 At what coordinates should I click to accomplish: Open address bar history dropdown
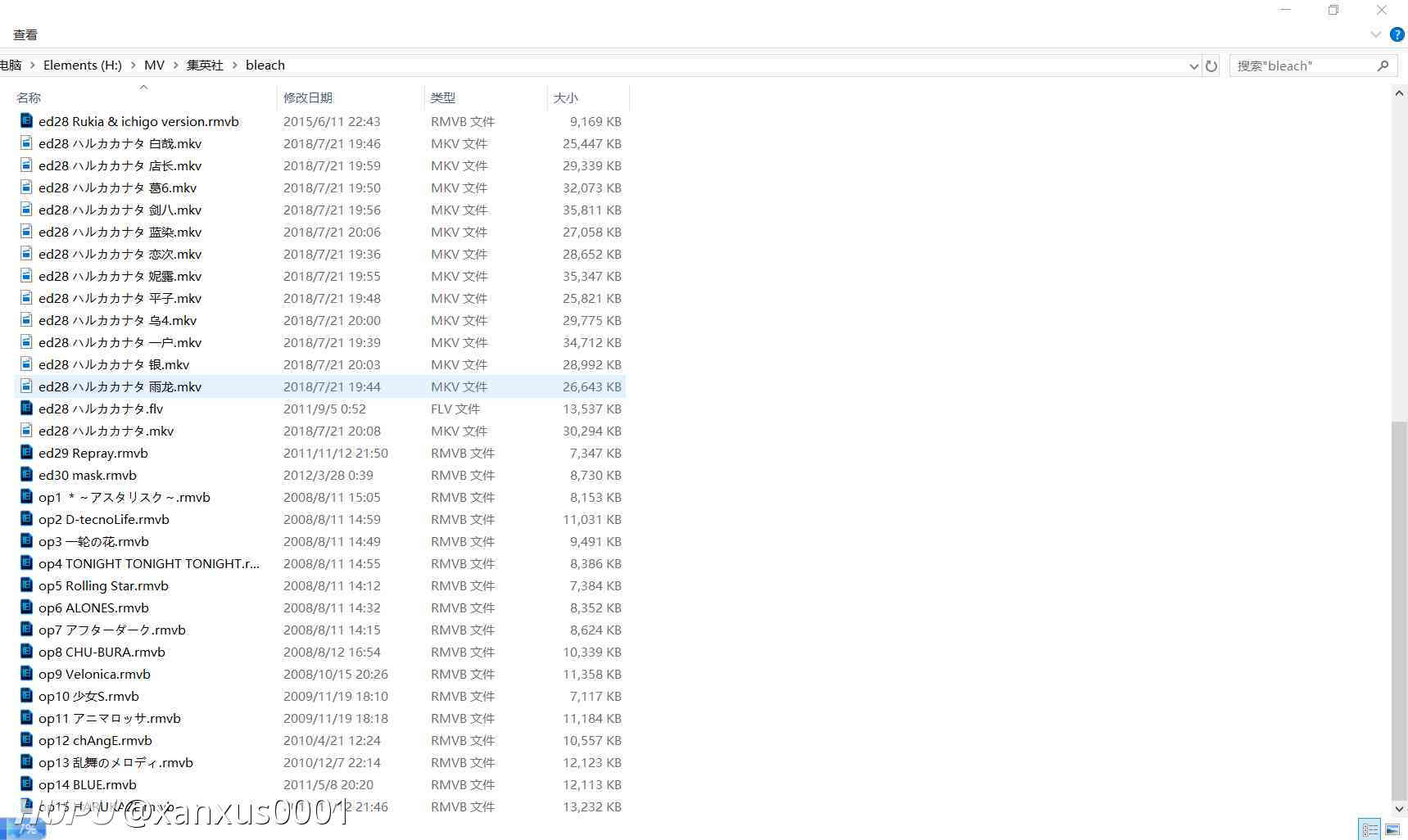(x=1193, y=66)
